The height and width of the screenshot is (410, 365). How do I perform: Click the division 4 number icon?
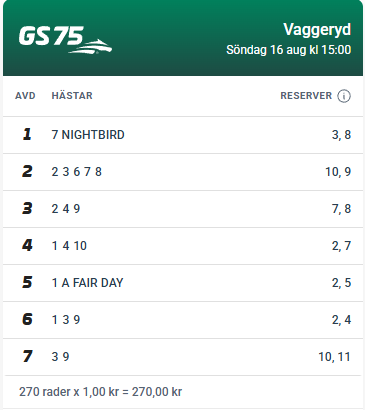pos(27,245)
